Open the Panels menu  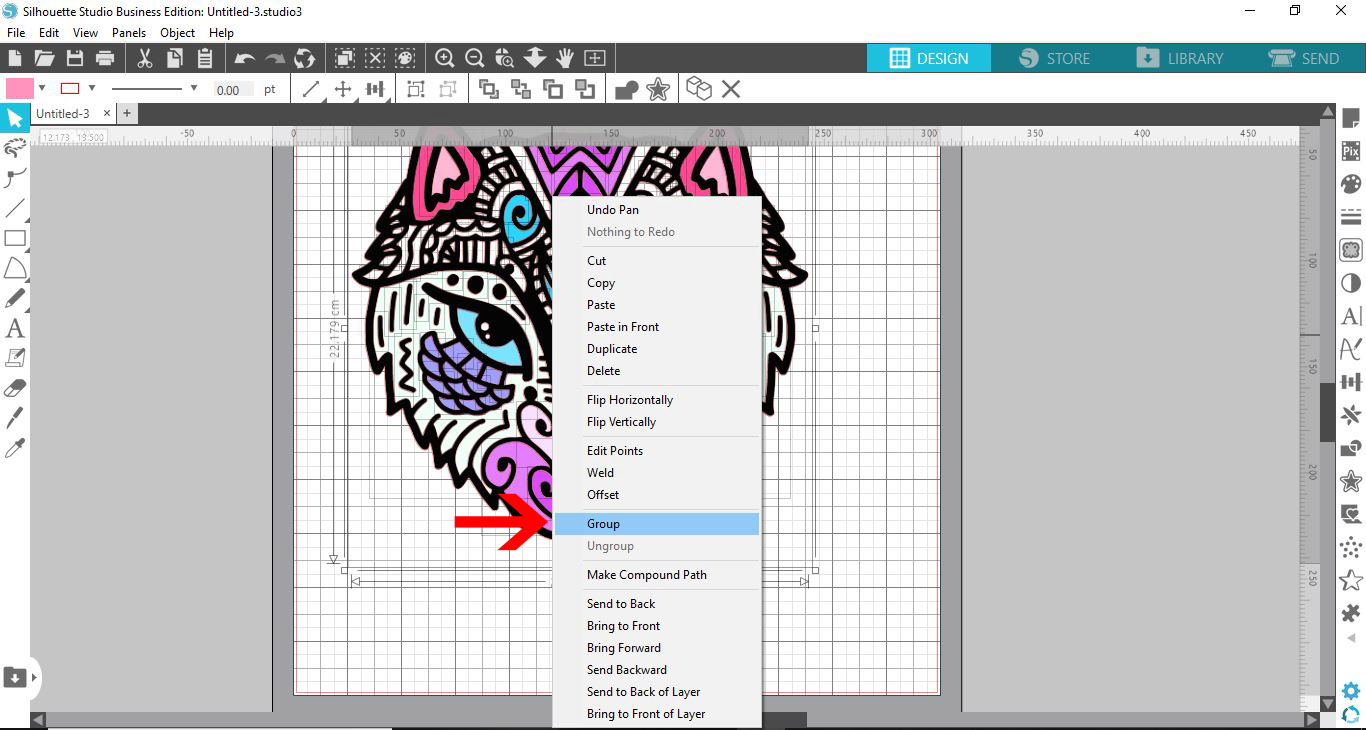(x=129, y=33)
